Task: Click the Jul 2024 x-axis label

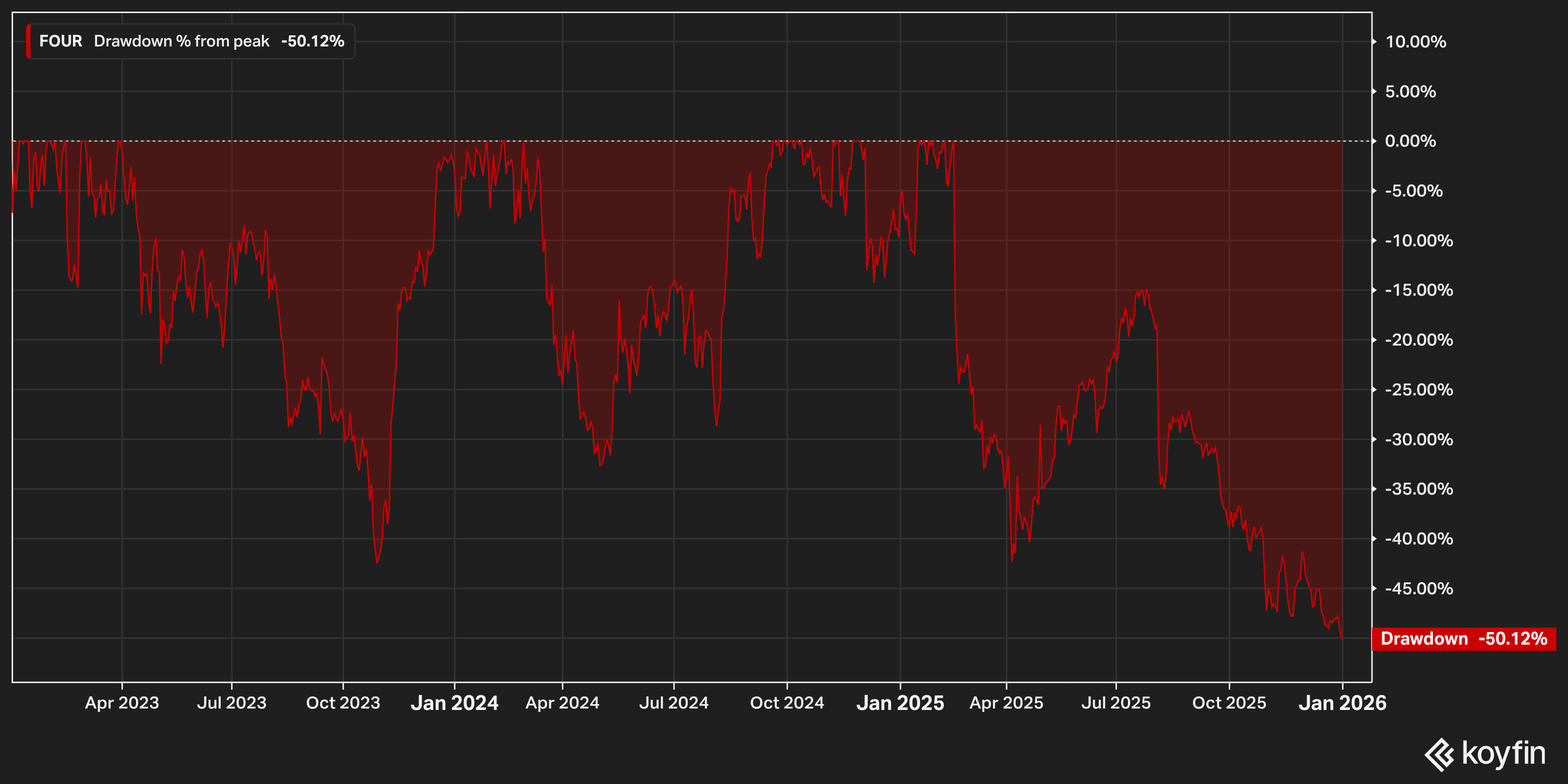Action: click(673, 703)
